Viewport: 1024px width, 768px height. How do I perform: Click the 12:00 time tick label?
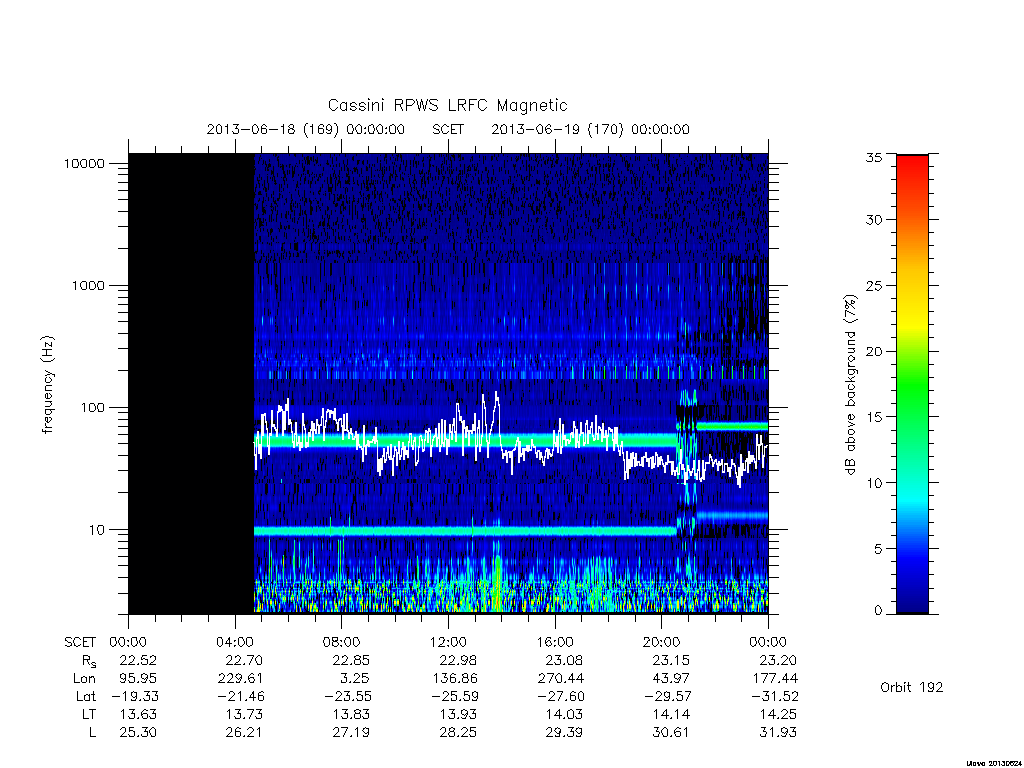point(448,642)
